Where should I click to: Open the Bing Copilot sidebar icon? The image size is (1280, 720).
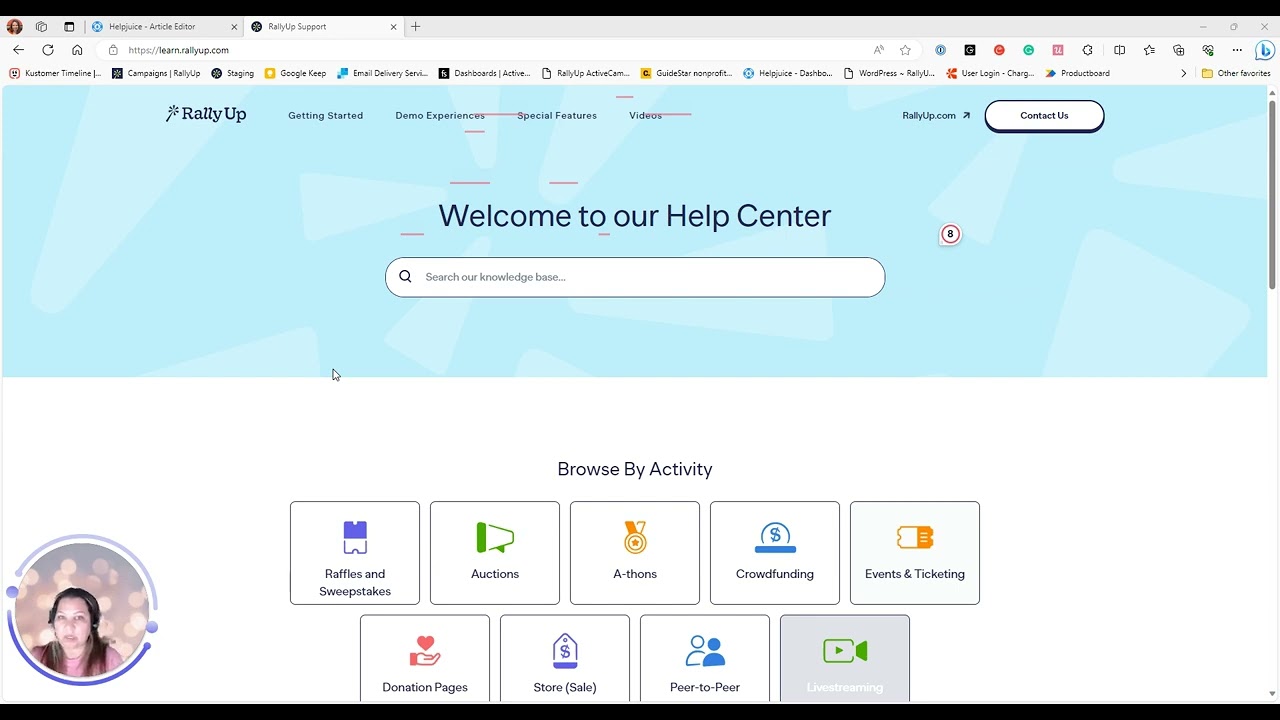click(1265, 50)
